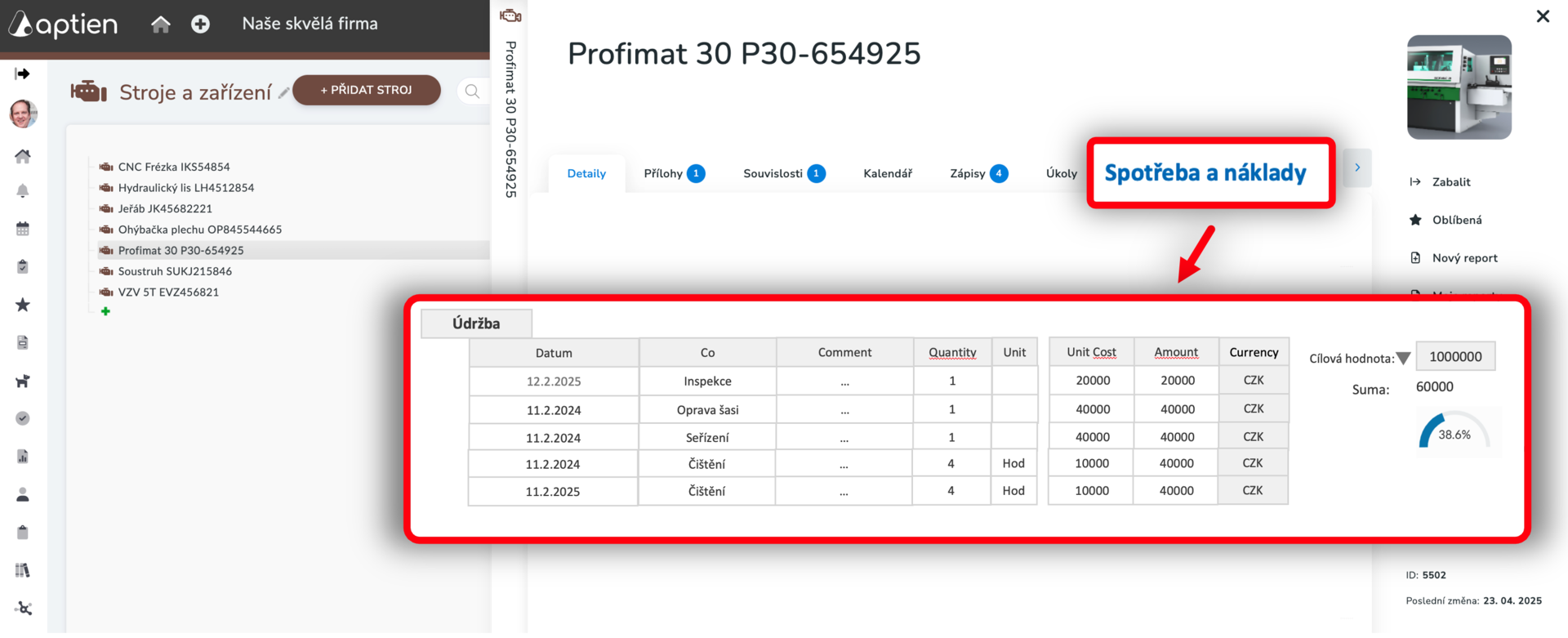
Task: Expand the left sidebar arrow icon
Action: coord(23,74)
